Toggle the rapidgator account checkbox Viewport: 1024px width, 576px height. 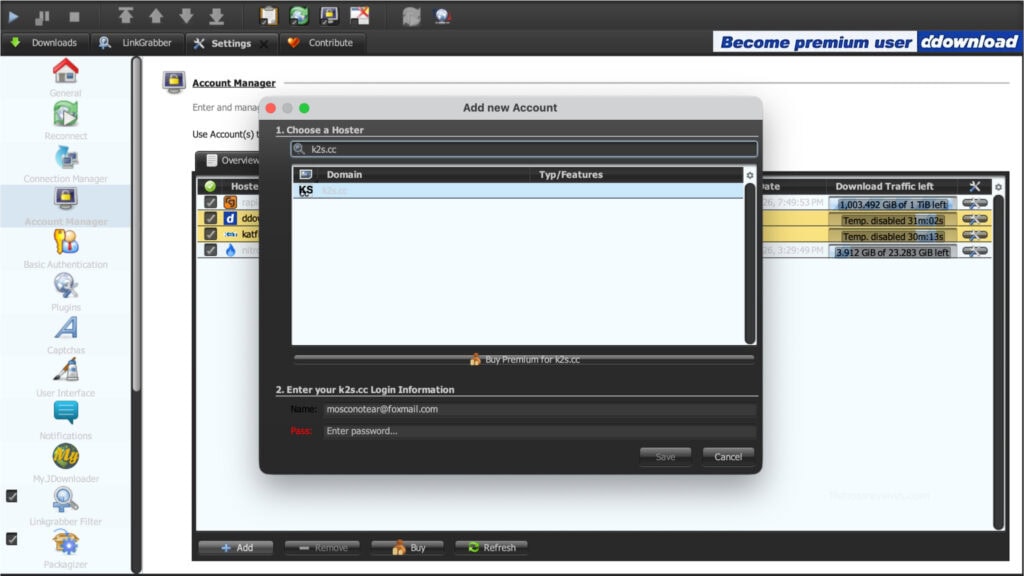210,202
